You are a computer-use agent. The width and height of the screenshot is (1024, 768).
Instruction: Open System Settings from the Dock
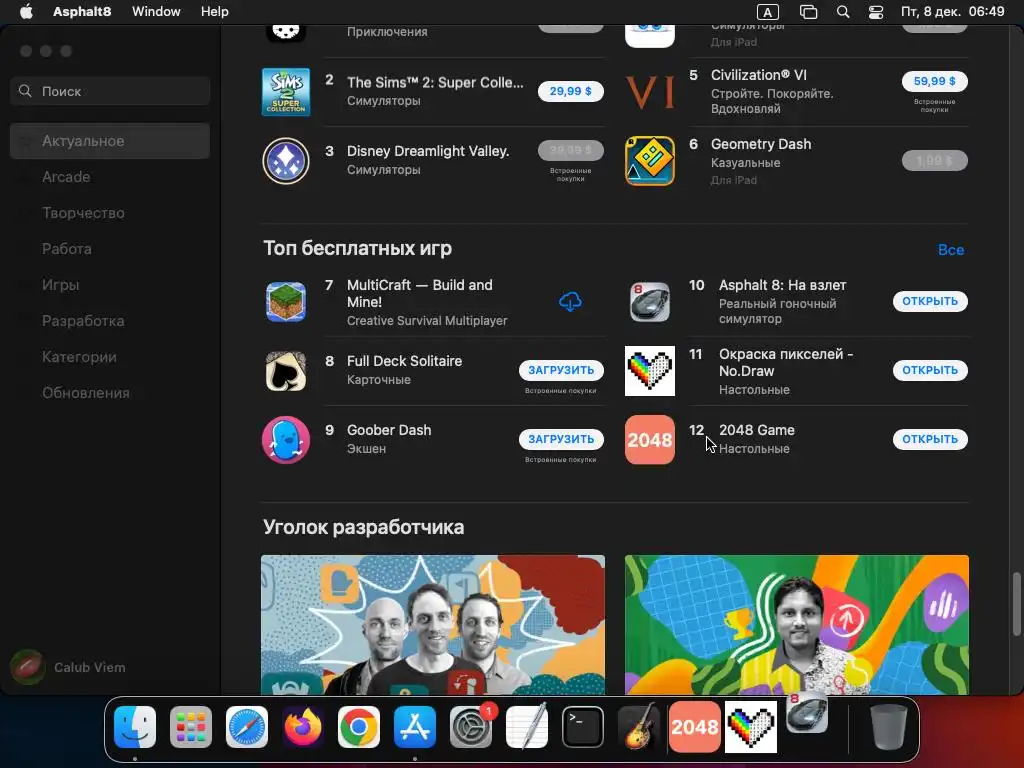point(471,727)
